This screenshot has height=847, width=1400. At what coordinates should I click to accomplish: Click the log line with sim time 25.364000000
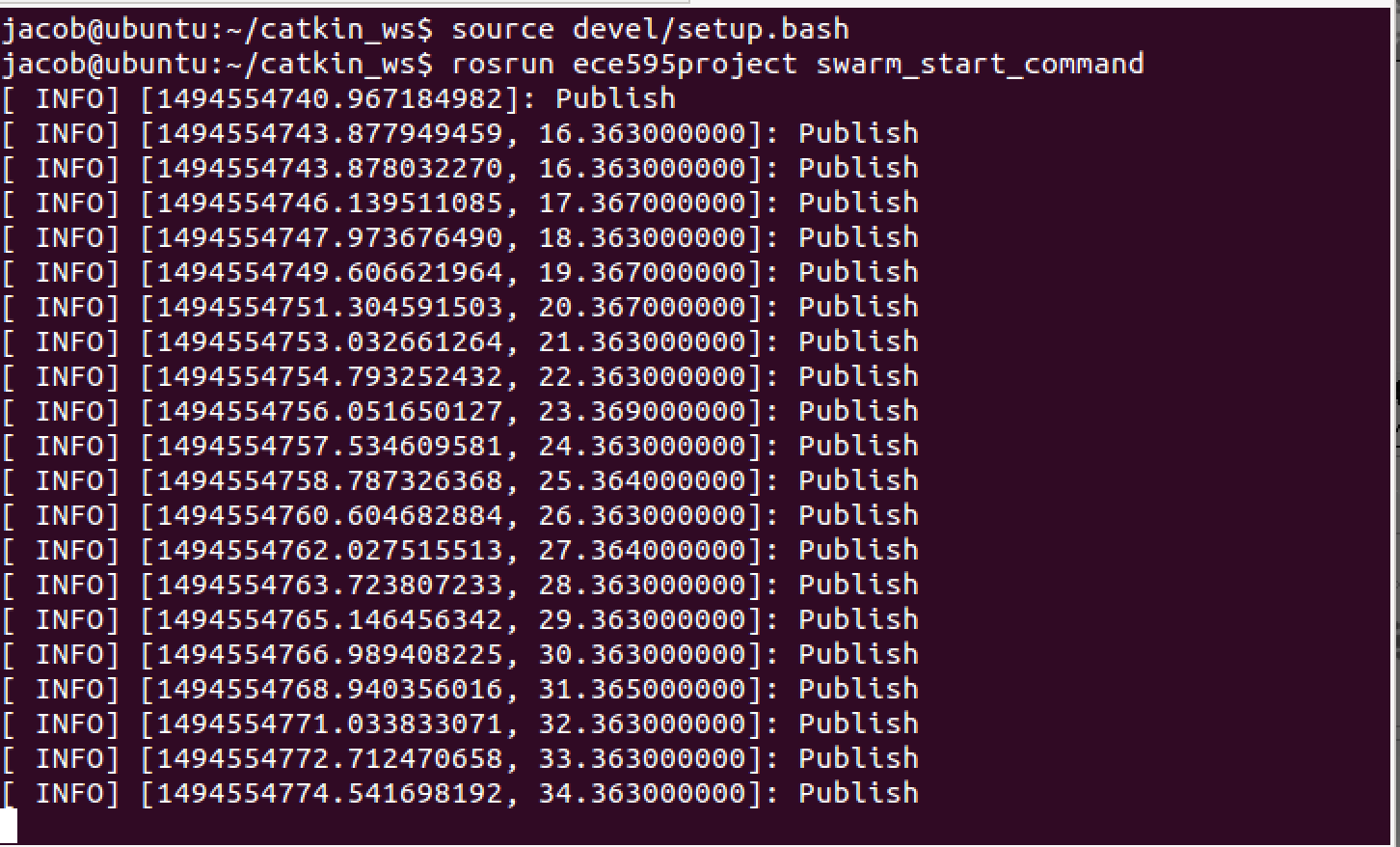460,480
